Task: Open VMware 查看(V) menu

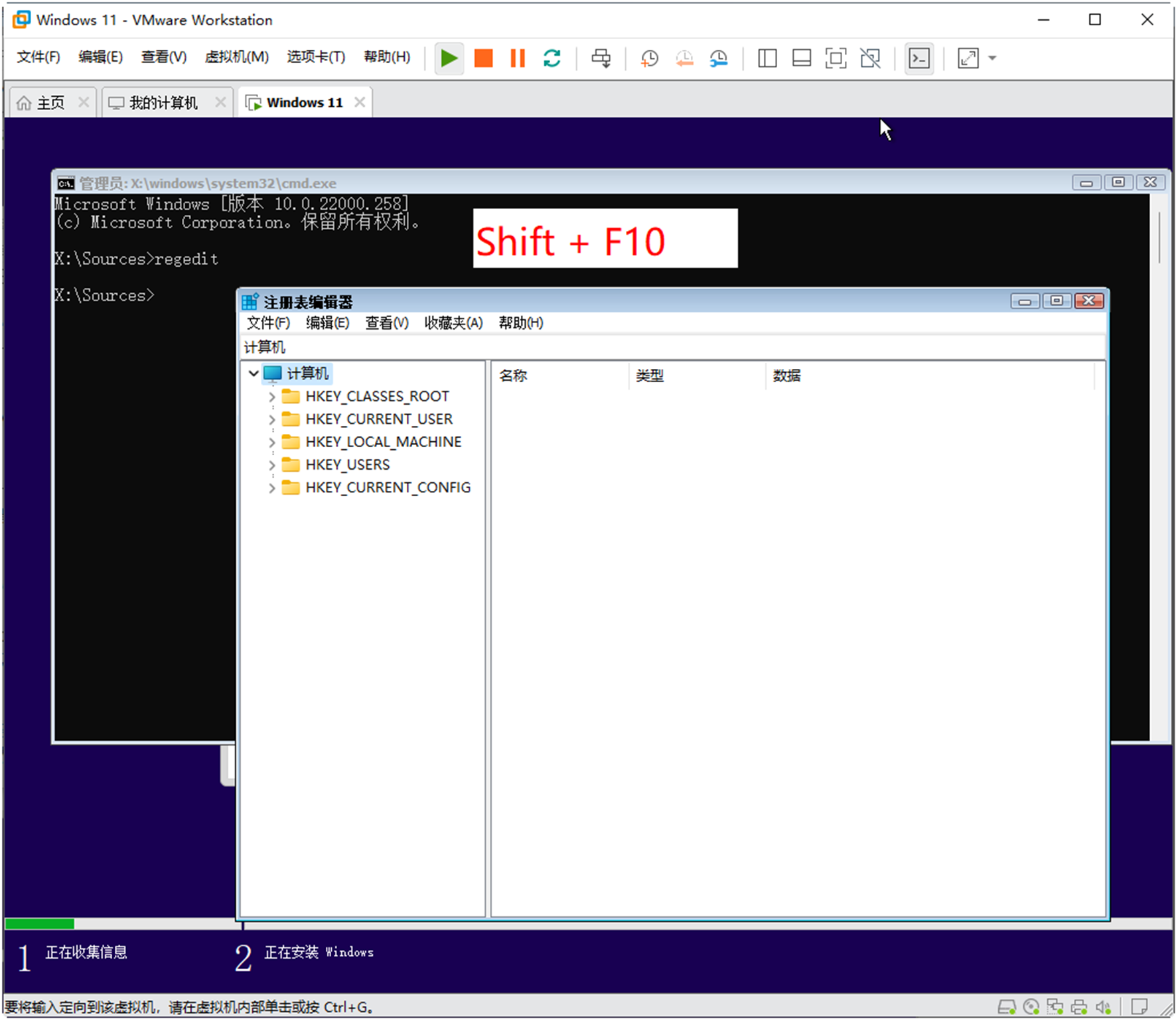Action: click(x=163, y=57)
